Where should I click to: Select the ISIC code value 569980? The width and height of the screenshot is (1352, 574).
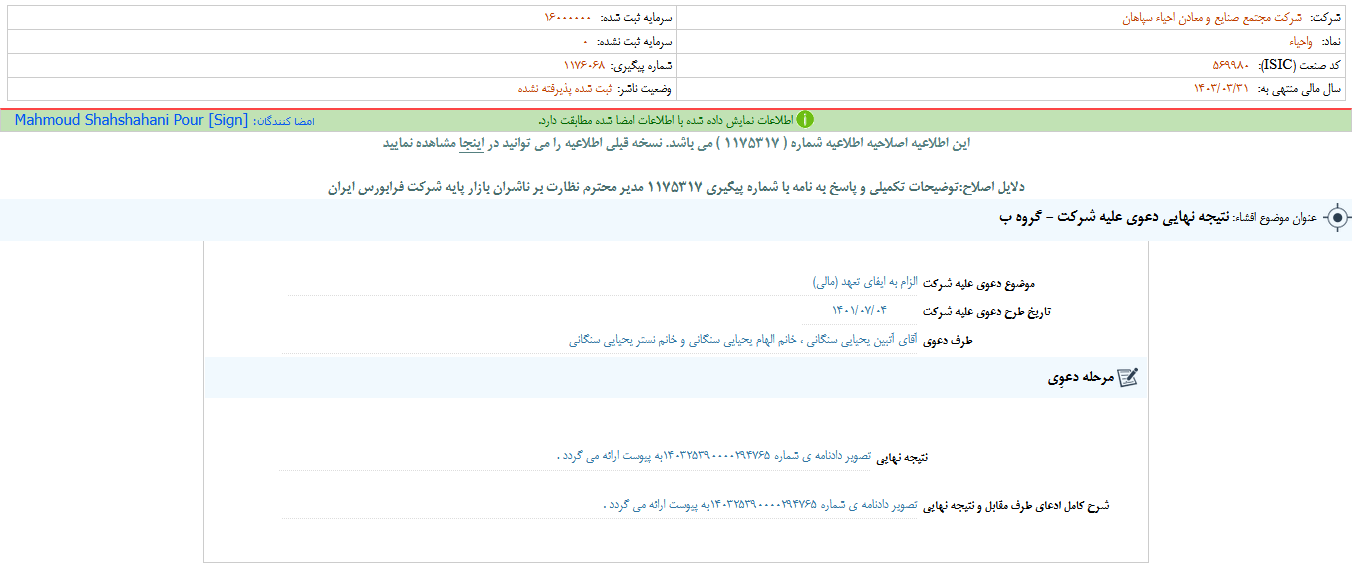click(1233, 65)
